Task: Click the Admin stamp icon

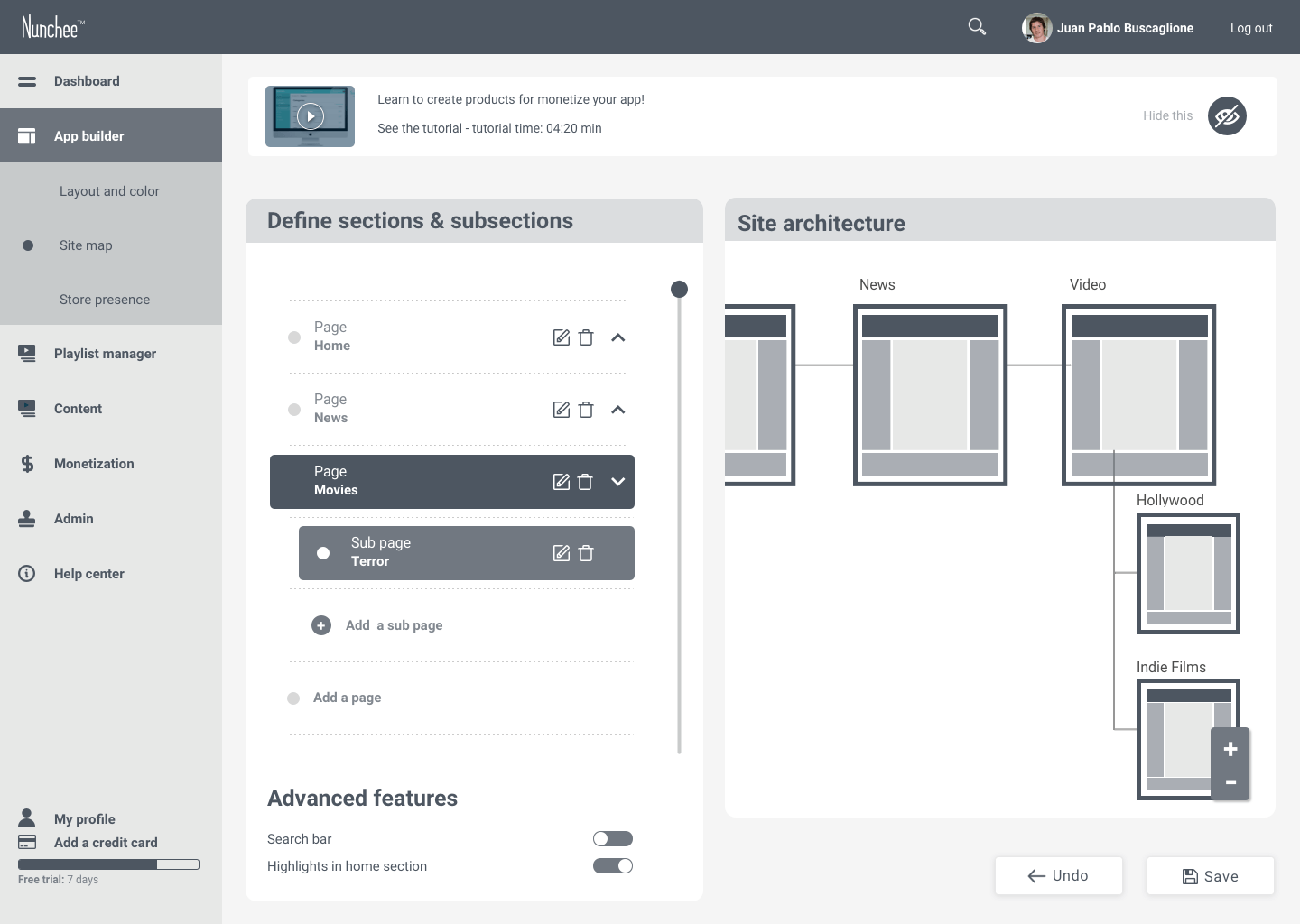Action: click(27, 519)
